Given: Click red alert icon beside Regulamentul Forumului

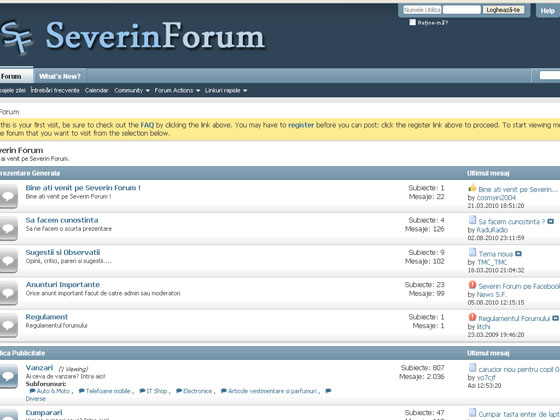Looking at the screenshot, I should tap(472, 317).
